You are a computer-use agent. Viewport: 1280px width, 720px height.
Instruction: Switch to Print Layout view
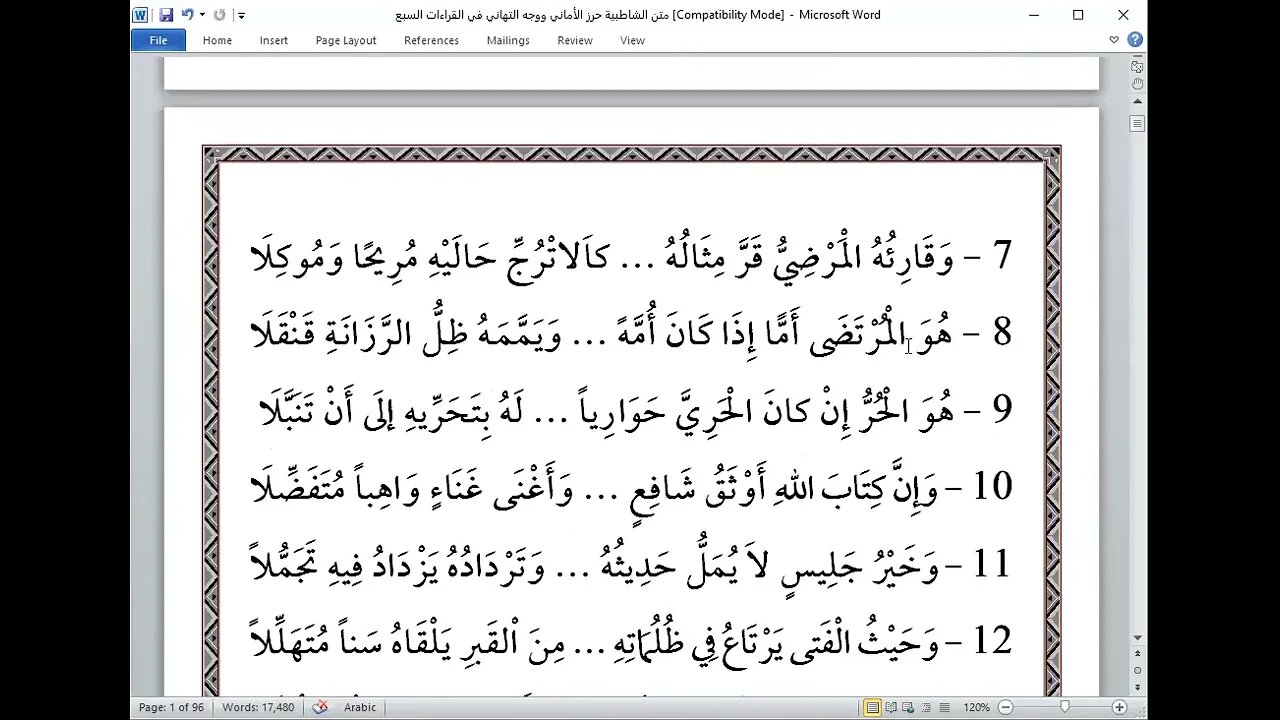click(873, 707)
